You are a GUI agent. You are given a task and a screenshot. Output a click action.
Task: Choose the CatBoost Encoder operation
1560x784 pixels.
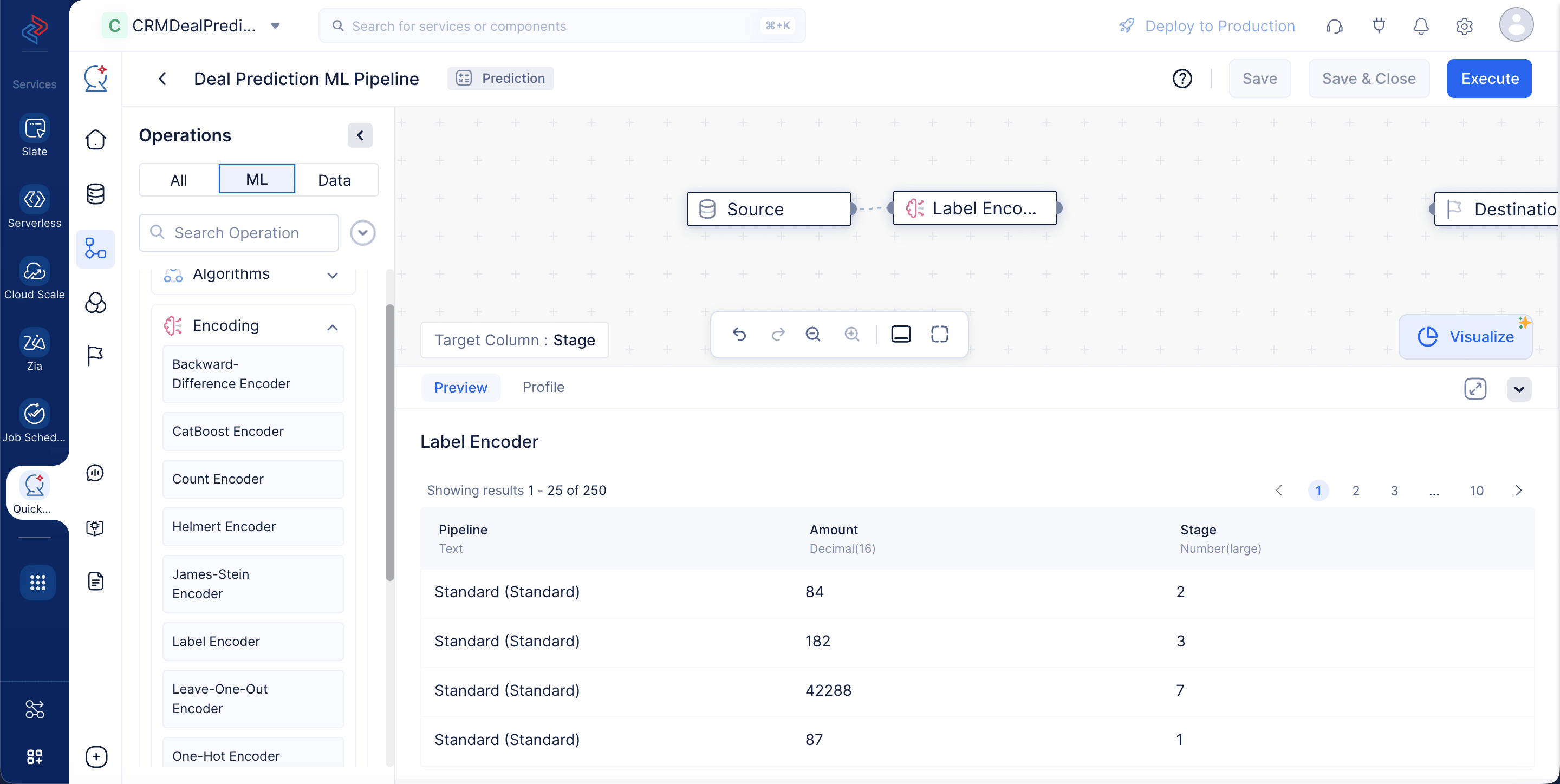[253, 431]
